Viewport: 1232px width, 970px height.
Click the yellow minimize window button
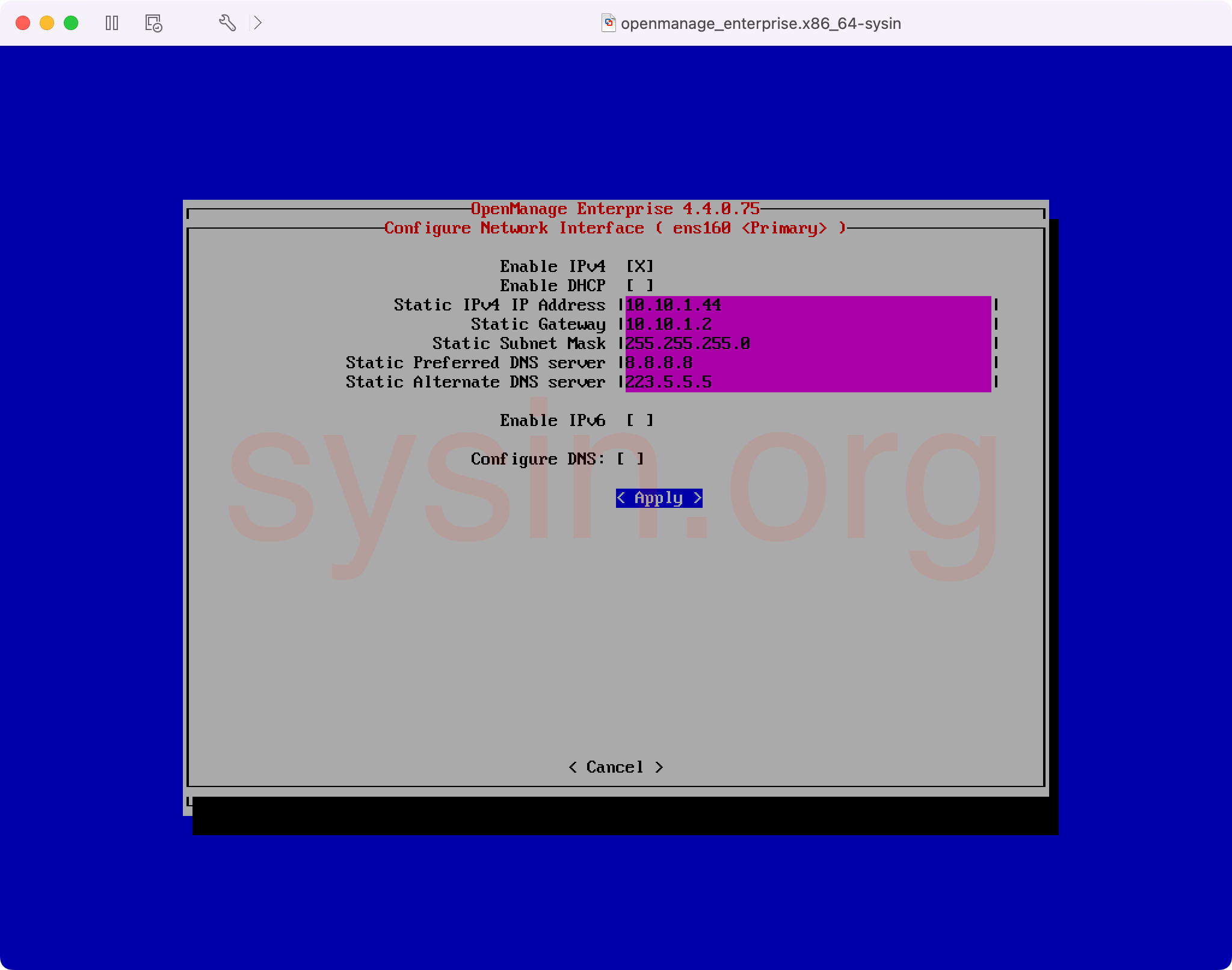click(47, 23)
